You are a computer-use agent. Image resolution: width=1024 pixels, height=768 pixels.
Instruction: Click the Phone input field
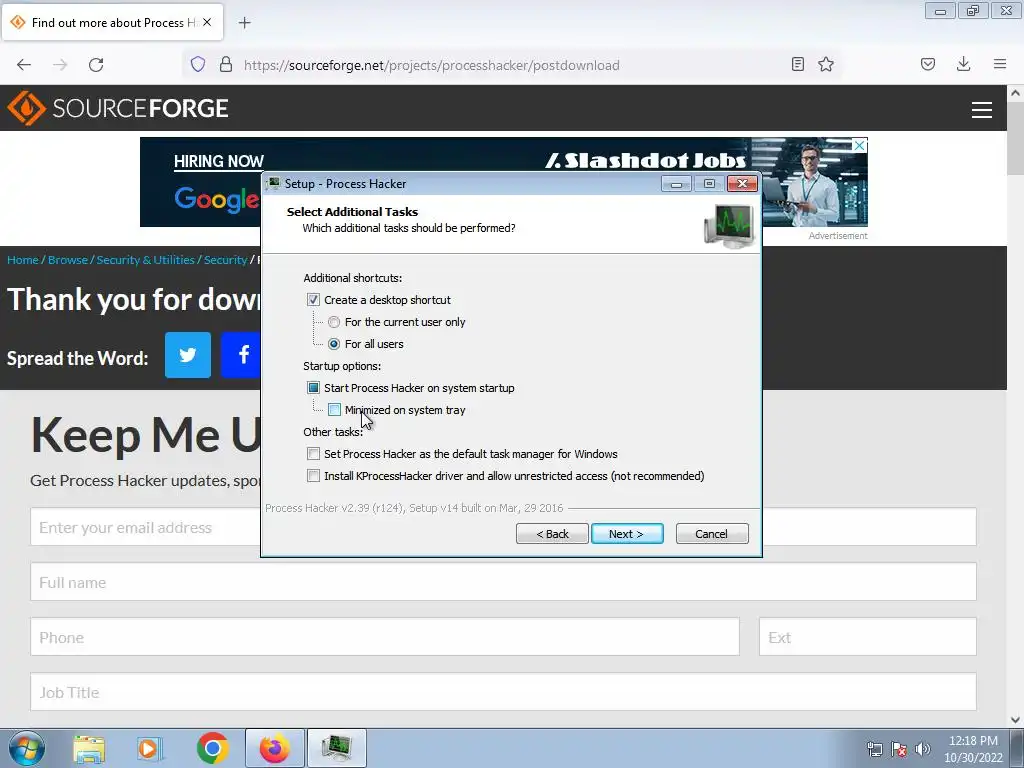[x=385, y=637]
